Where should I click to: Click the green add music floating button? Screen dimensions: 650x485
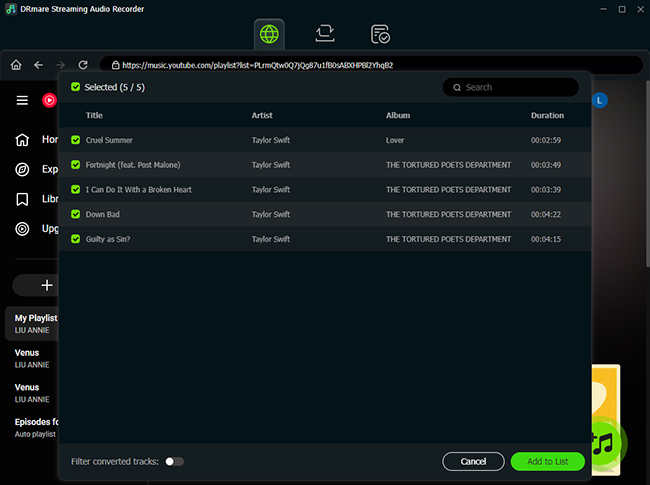tap(604, 444)
